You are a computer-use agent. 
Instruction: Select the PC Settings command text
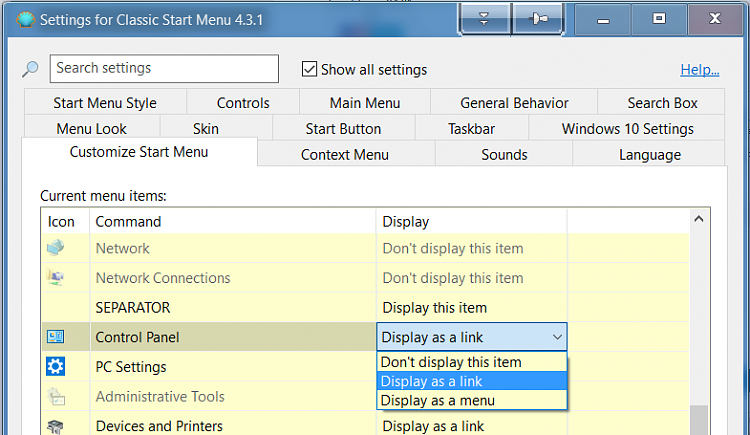click(131, 367)
